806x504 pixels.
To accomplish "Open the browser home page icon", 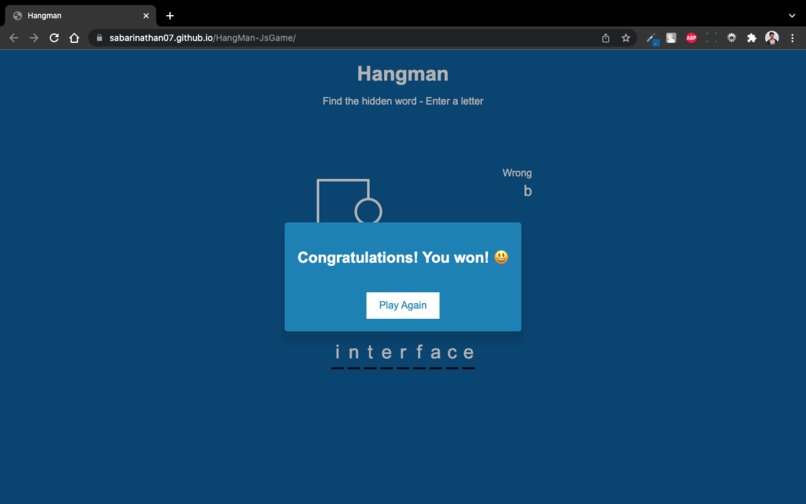I will click(x=74, y=38).
